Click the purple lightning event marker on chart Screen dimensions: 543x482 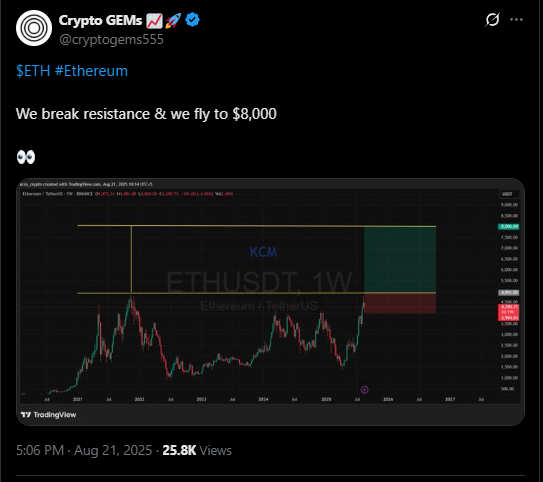(364, 390)
